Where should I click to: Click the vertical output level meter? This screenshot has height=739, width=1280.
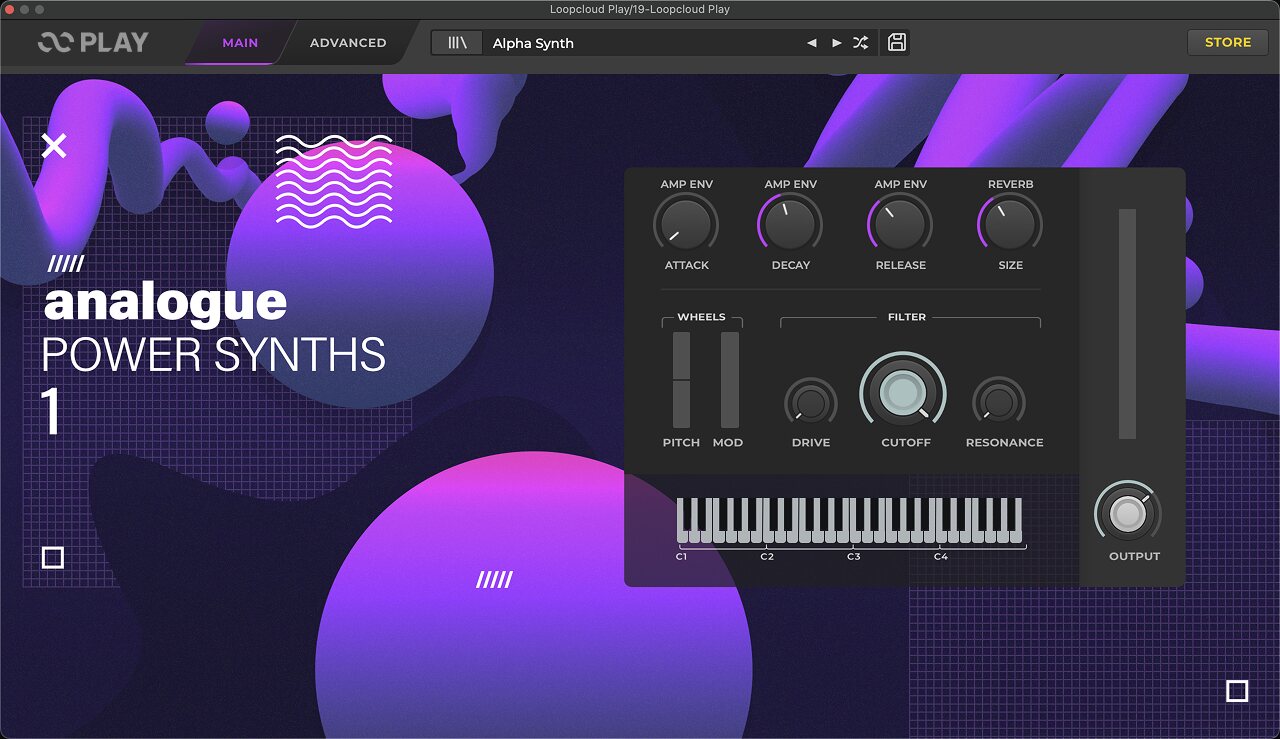[x=1128, y=323]
